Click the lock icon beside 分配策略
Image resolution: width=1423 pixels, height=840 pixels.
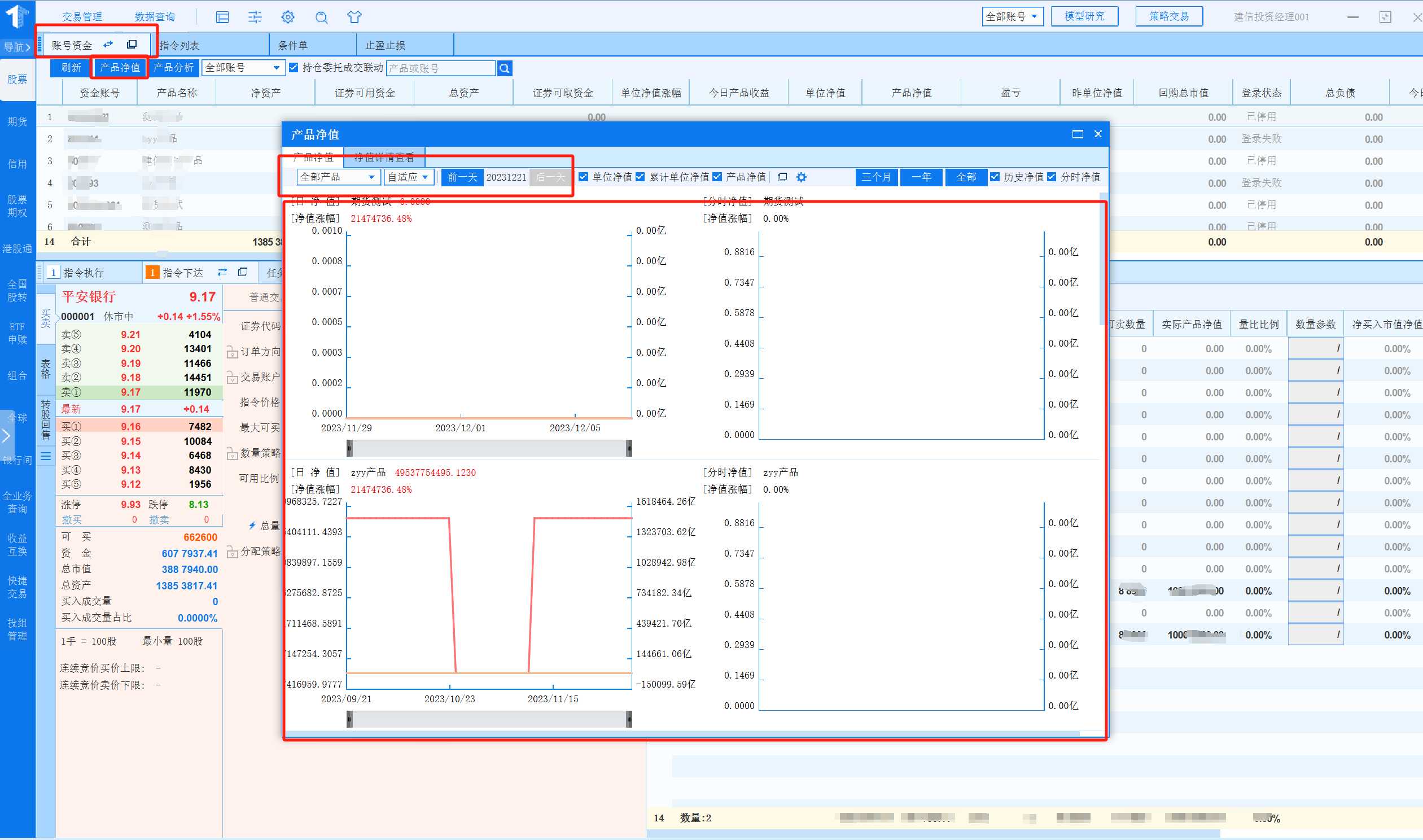[x=232, y=552]
